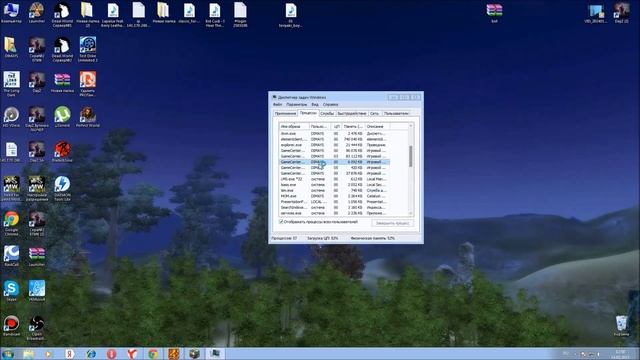Open the Windows Start button
The image size is (640, 360).
pos(8,353)
